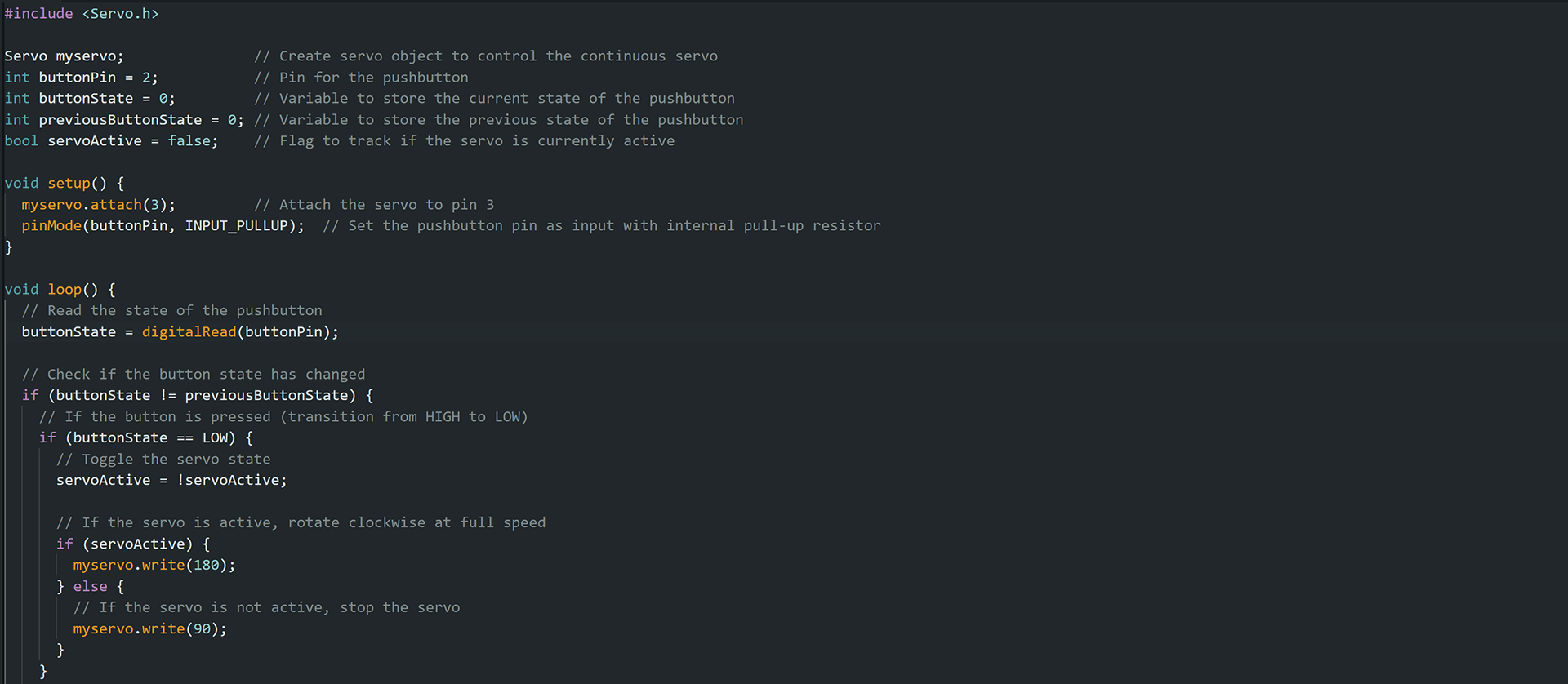The width and height of the screenshot is (1568, 684).
Task: Select the 'bool servoActive = false' line
Action: pos(111,141)
